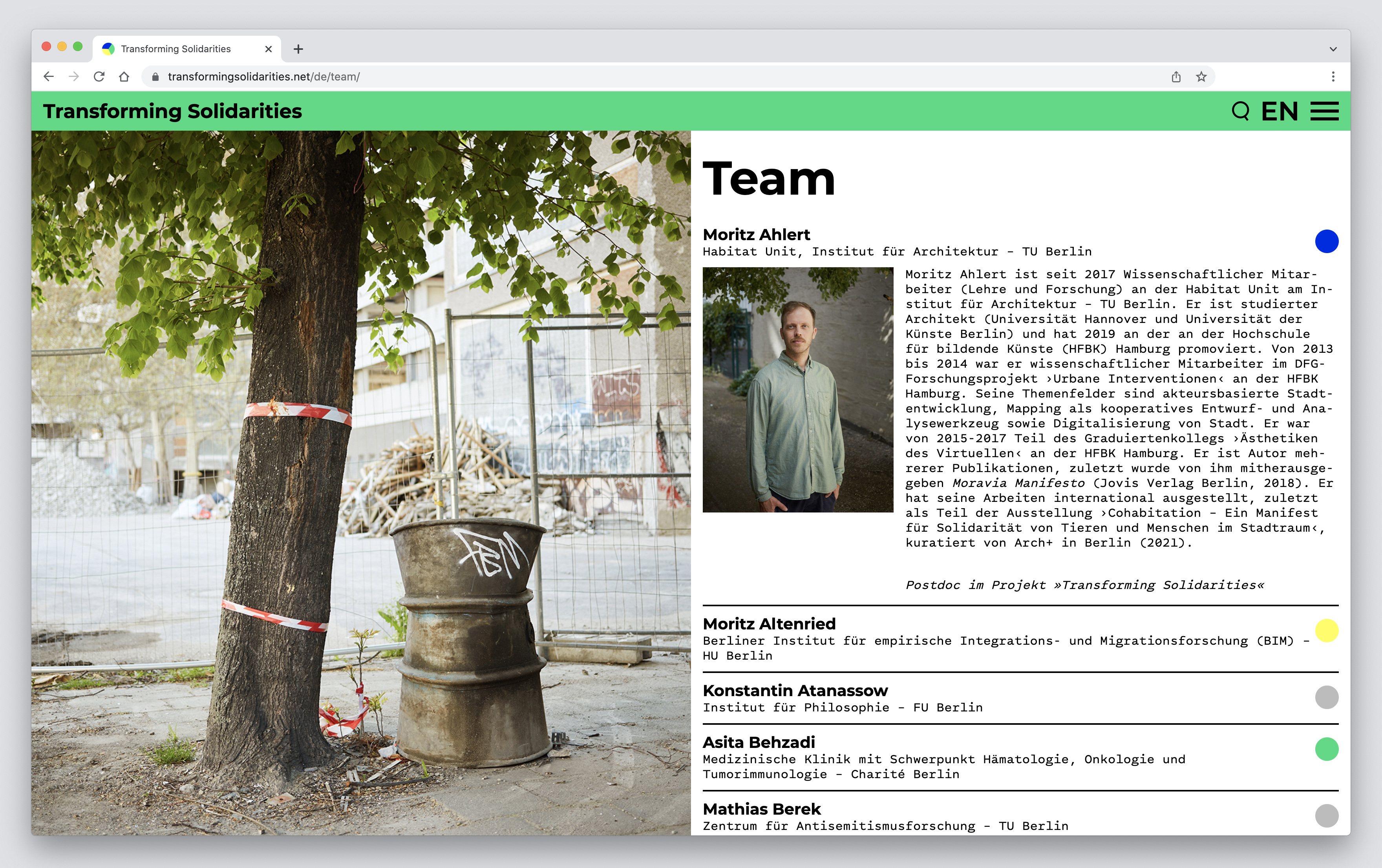This screenshot has height=868, width=1382.
Task: Select the Transforming Solidarities browser tab
Action: coord(175,49)
